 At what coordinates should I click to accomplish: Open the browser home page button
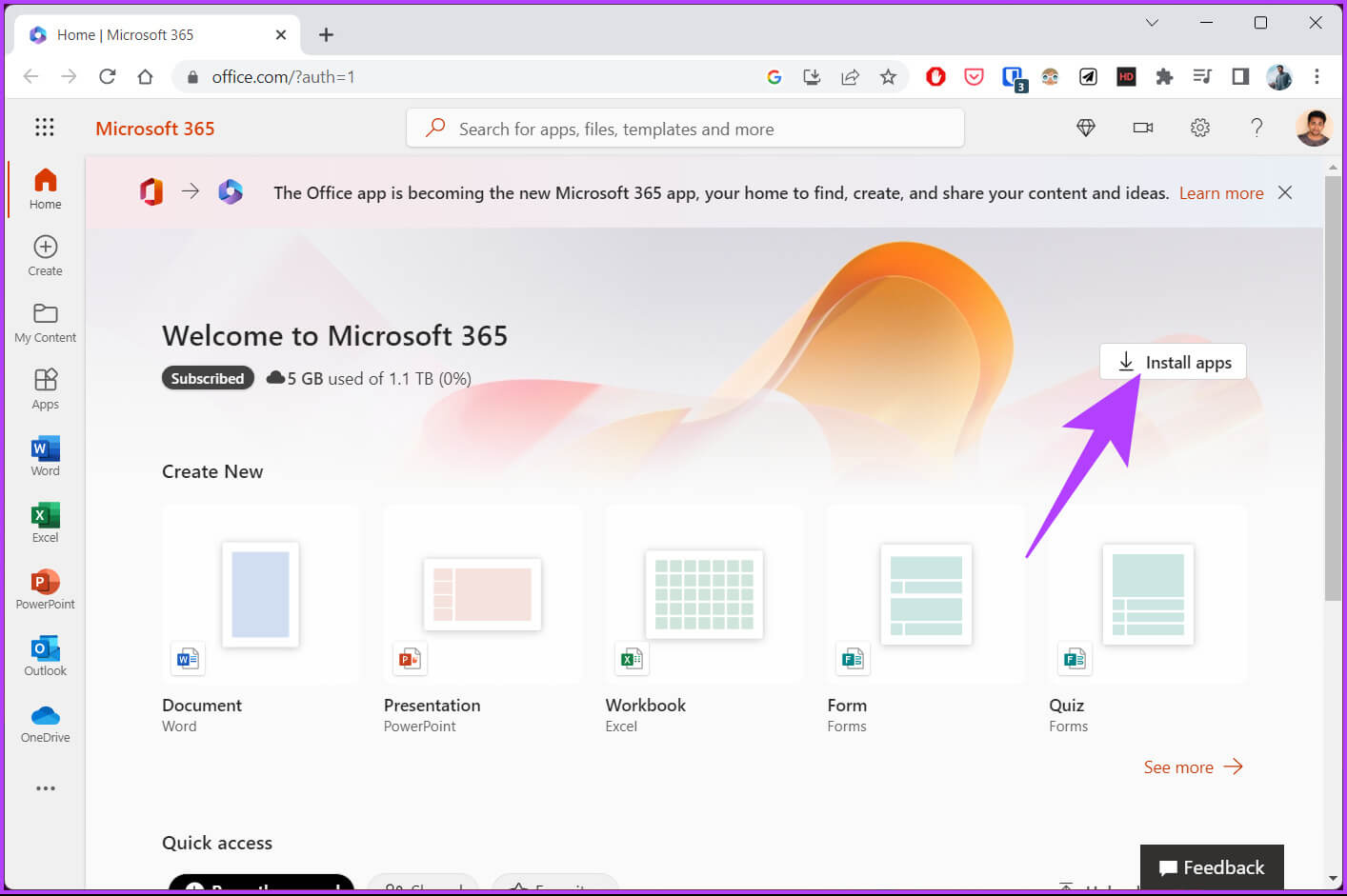click(145, 76)
